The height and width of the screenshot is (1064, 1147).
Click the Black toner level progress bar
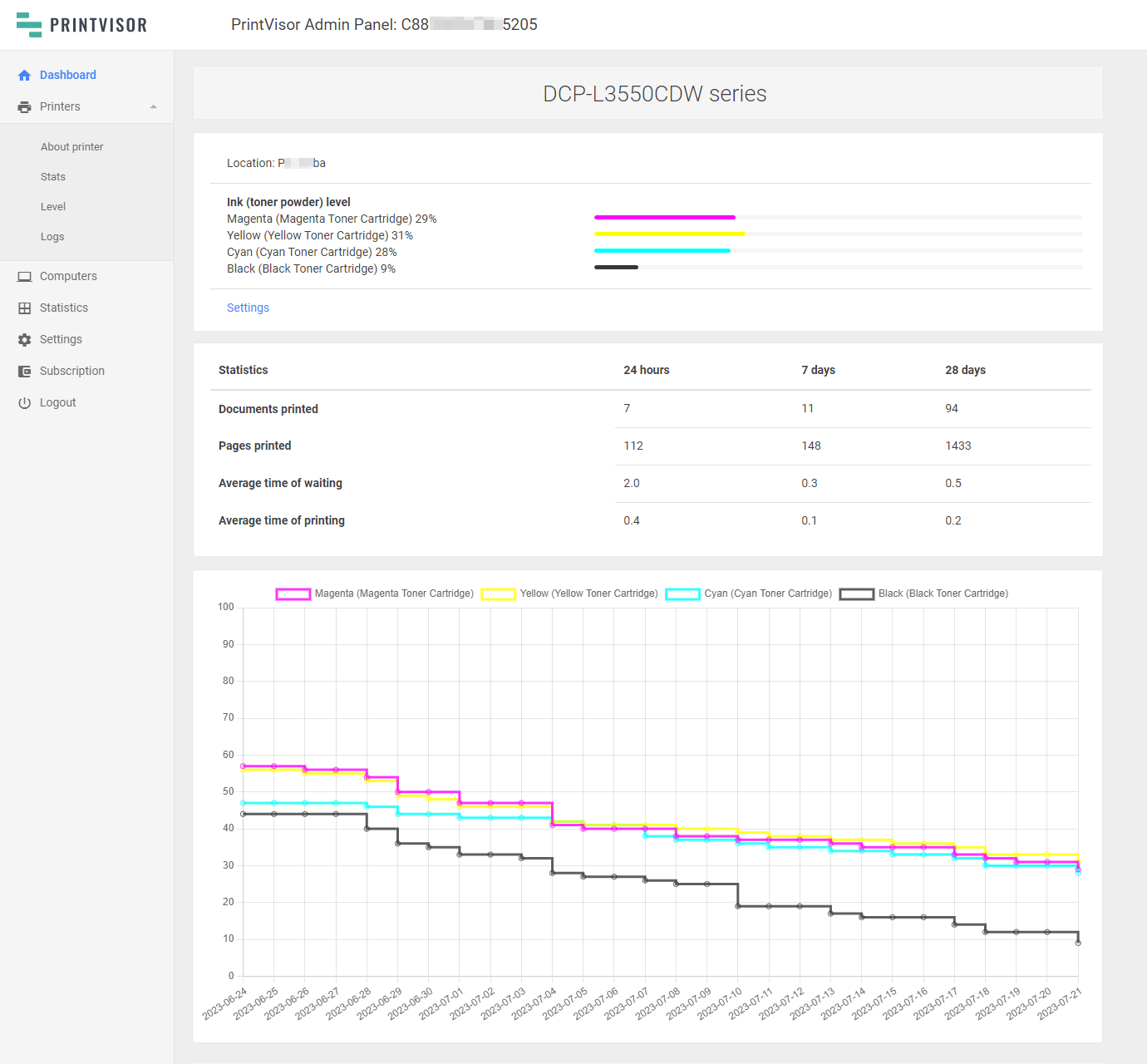pos(616,268)
